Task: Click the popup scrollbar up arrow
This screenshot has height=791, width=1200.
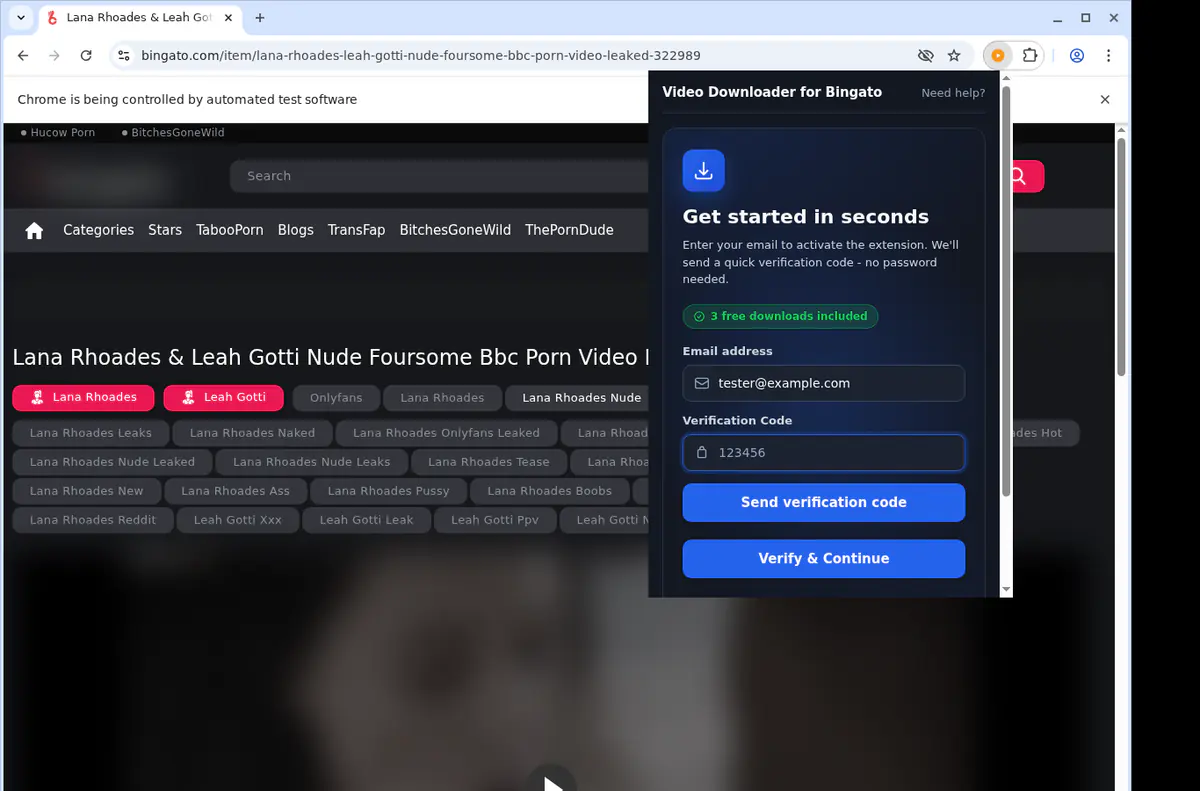Action: tap(1006, 77)
